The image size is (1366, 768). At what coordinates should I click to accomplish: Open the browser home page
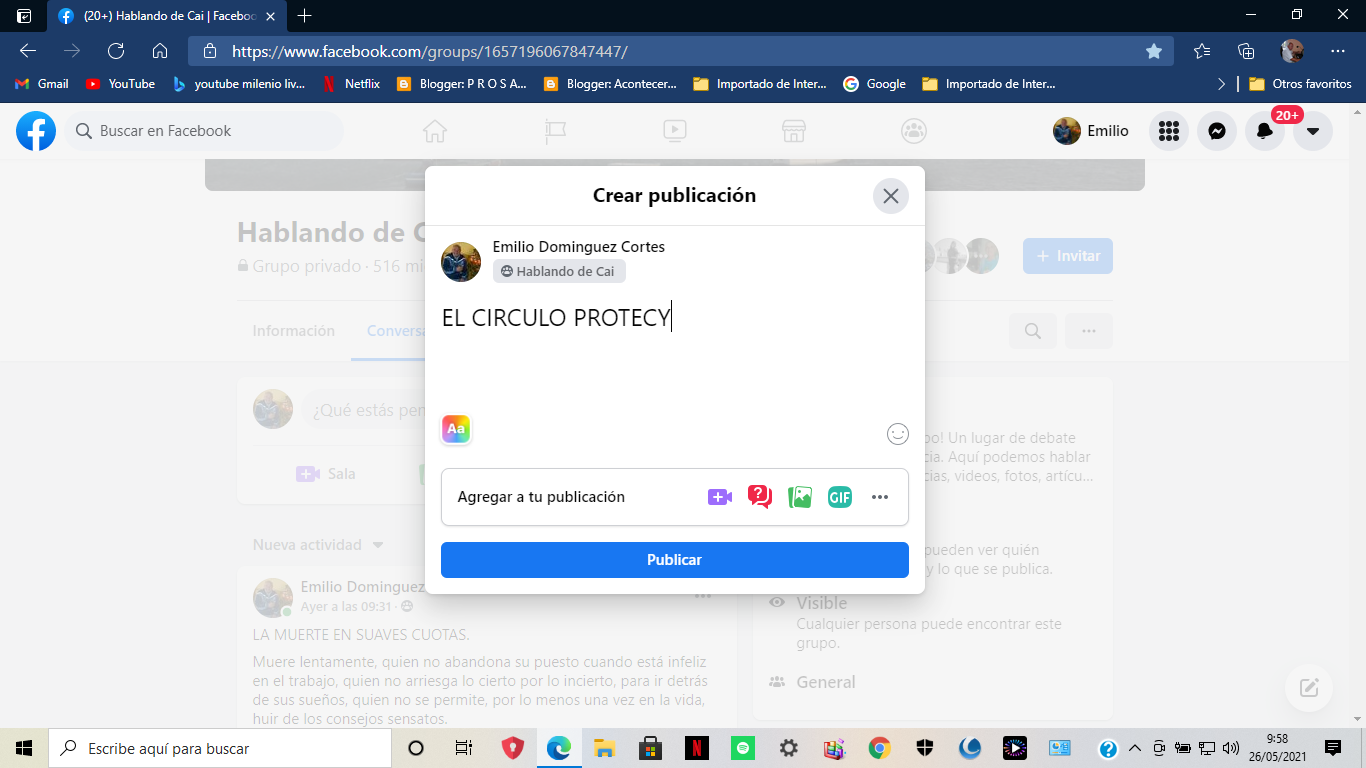coord(160,51)
